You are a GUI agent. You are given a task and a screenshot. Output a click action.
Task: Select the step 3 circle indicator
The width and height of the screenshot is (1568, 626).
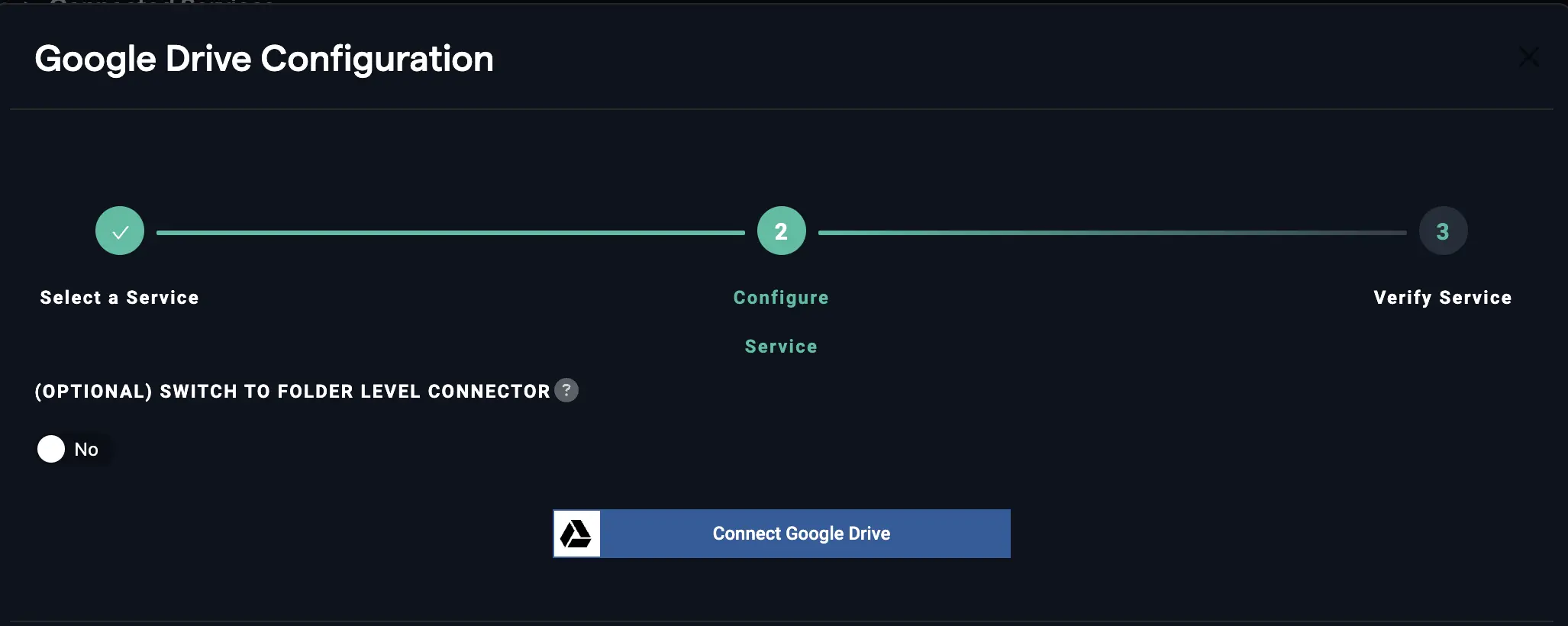click(1442, 231)
